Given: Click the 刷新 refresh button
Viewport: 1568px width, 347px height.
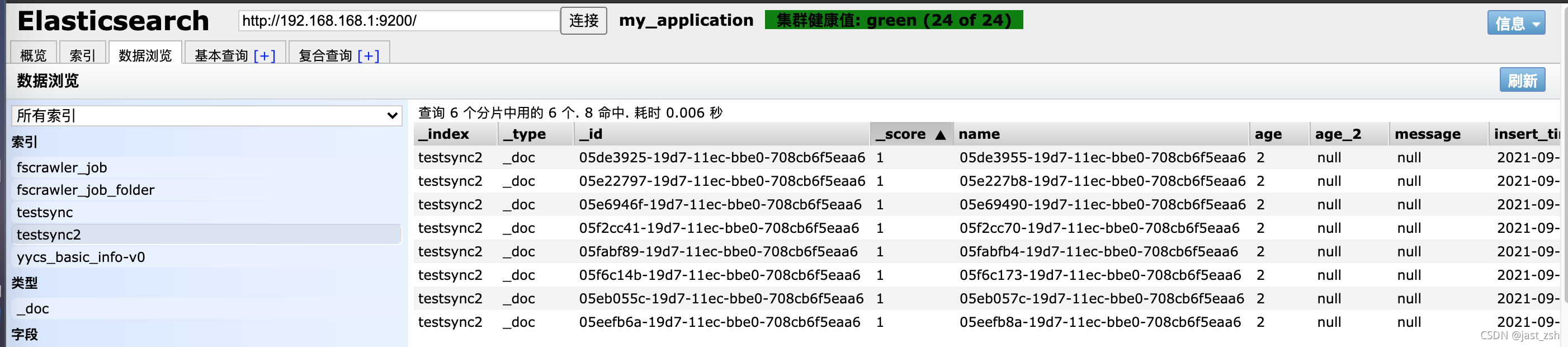Looking at the screenshot, I should (1522, 81).
